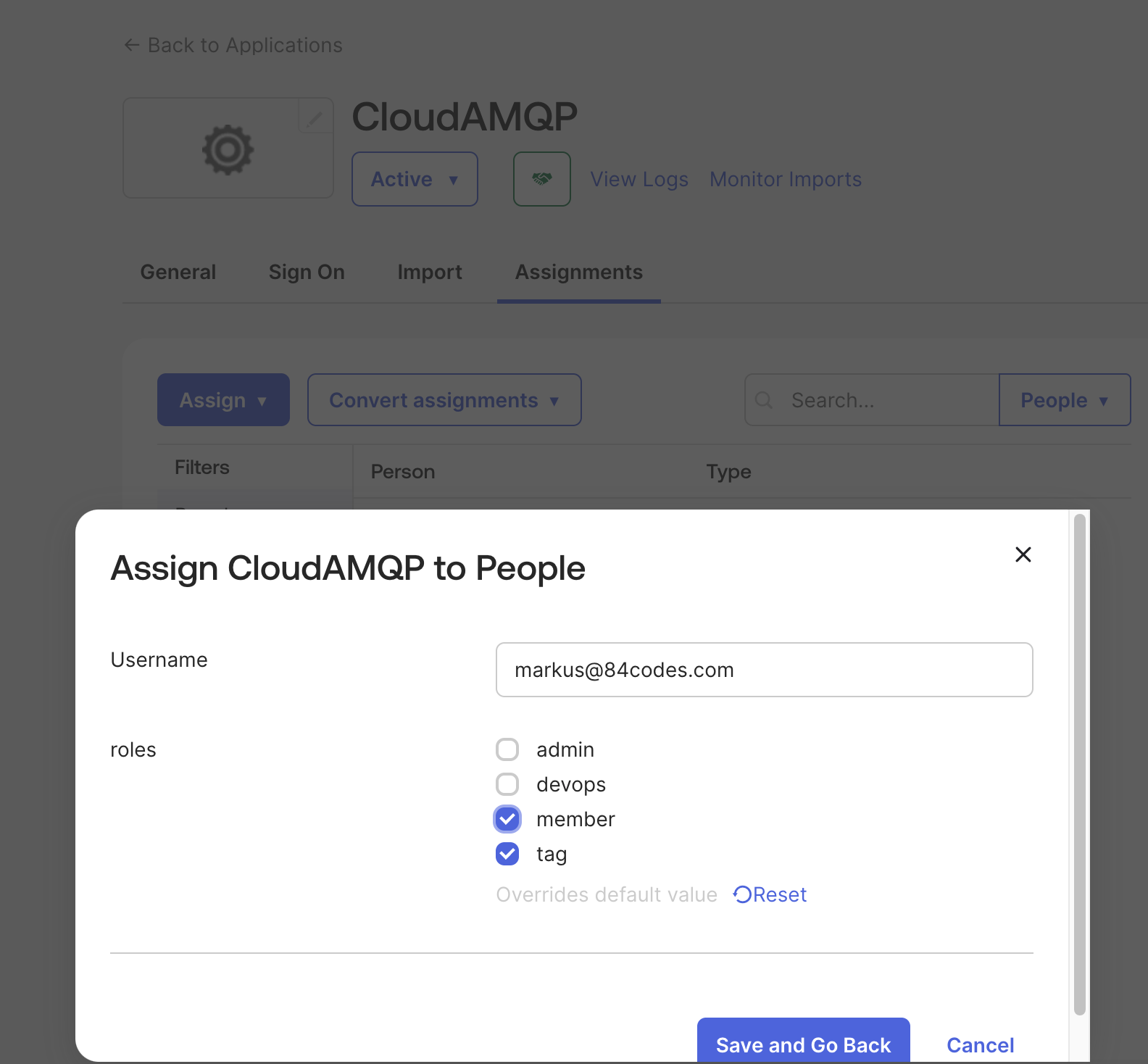Click the Search assignments field

872,400
